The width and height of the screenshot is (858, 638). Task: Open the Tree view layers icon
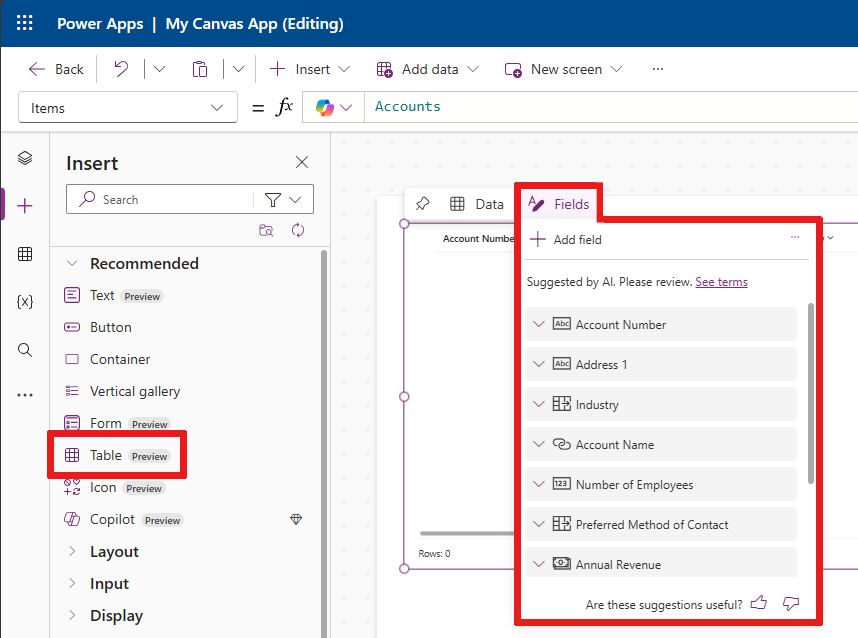coord(24,157)
